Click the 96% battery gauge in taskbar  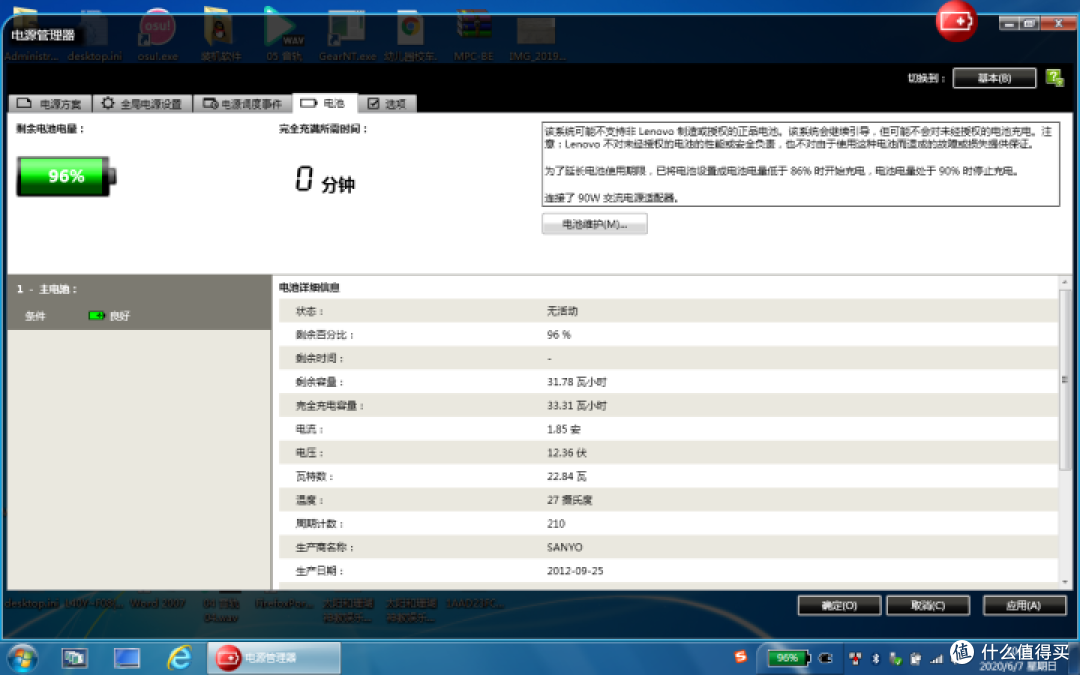pyautogui.click(x=789, y=658)
